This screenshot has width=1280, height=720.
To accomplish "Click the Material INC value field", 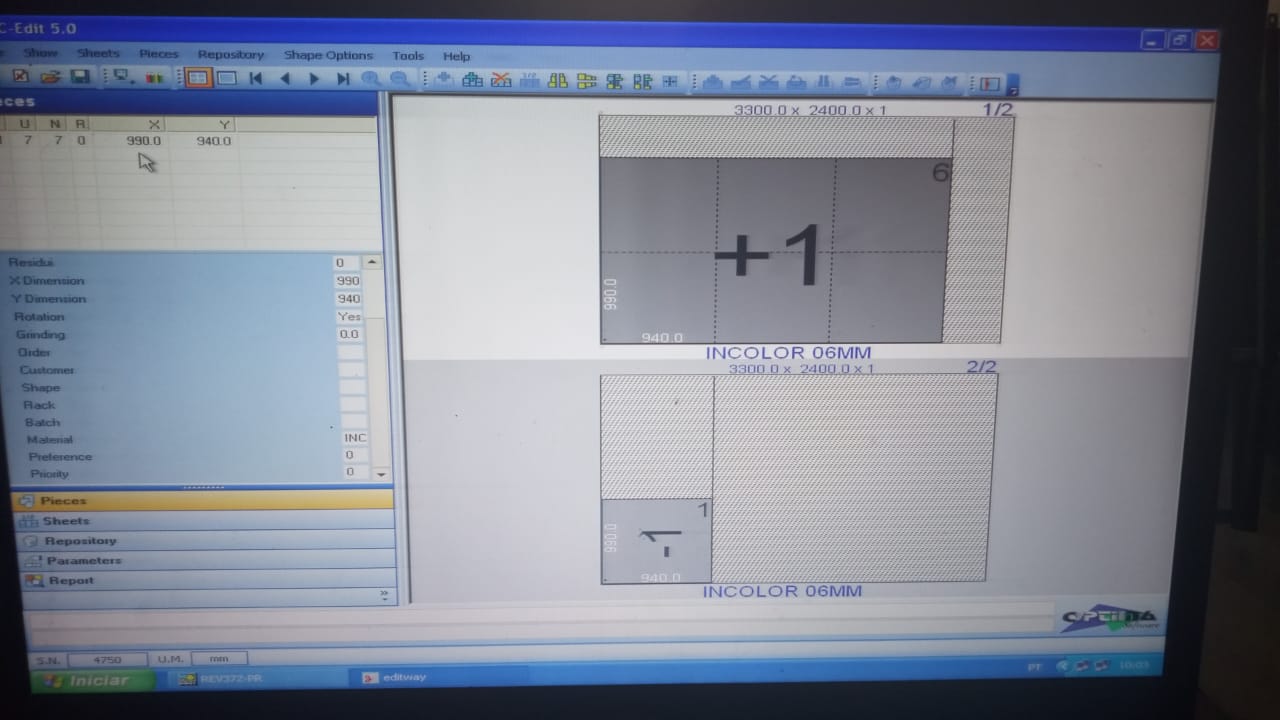I will tap(355, 438).
